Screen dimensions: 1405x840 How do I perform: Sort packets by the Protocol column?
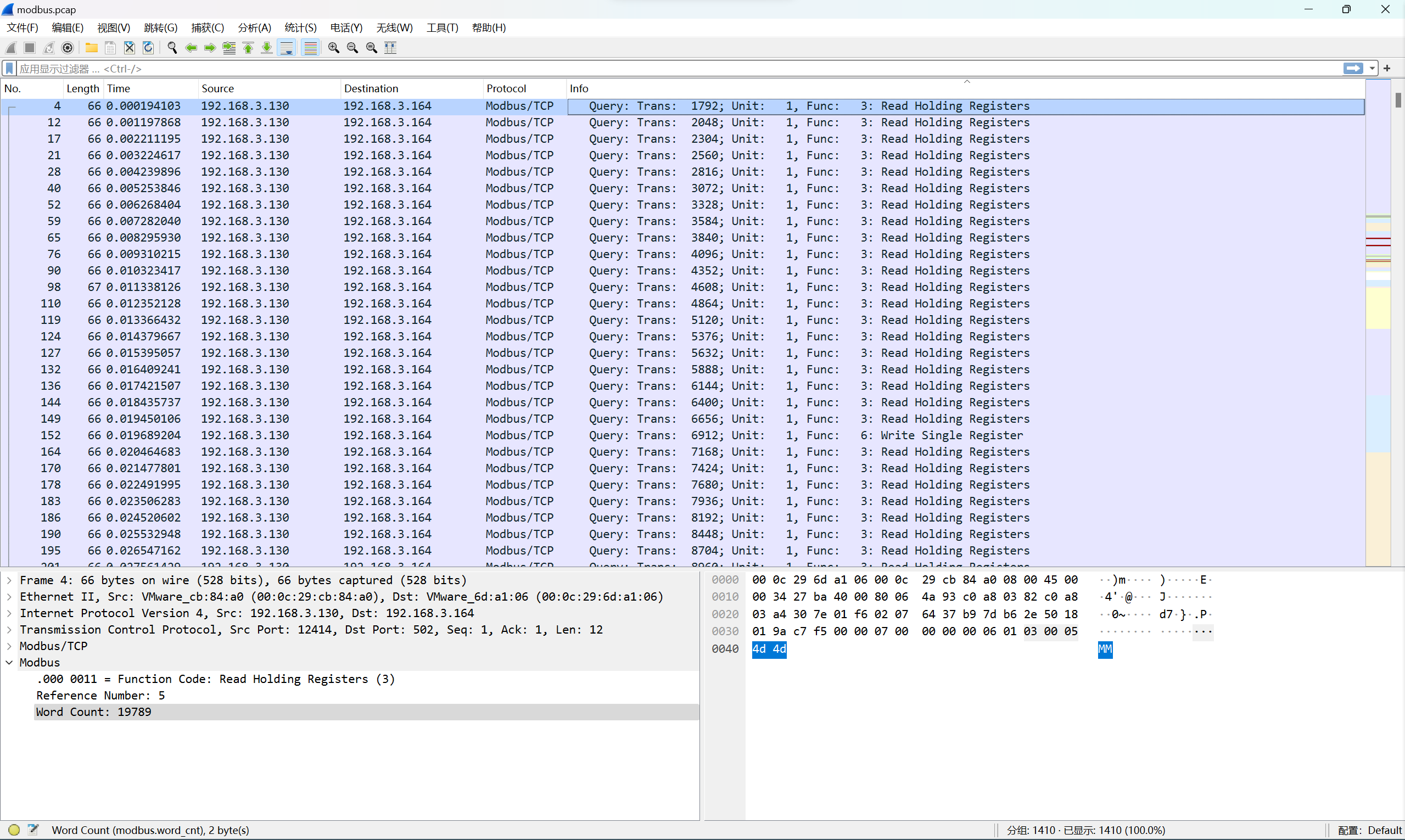(524, 88)
